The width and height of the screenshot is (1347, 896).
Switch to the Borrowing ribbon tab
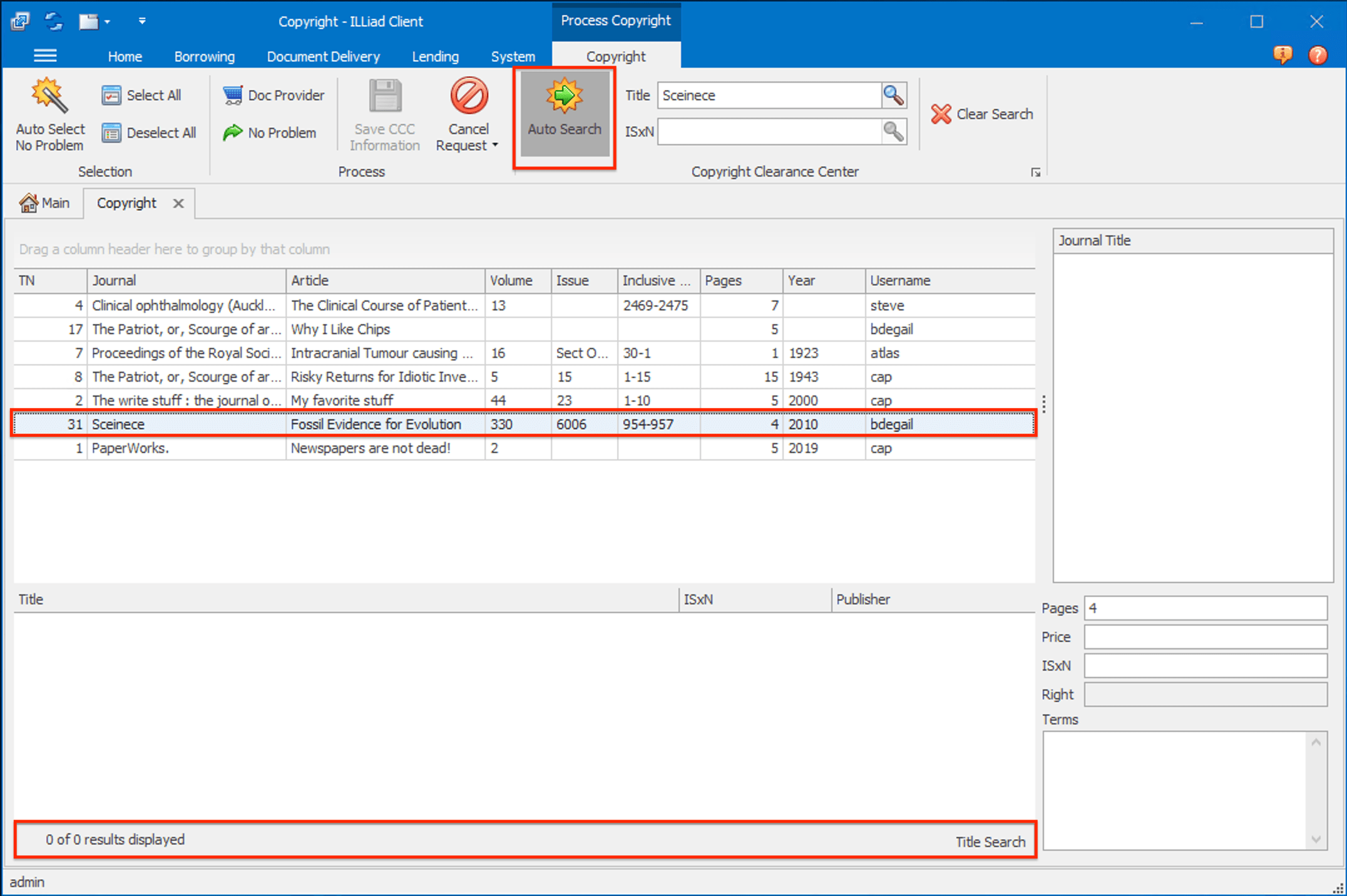pos(204,56)
